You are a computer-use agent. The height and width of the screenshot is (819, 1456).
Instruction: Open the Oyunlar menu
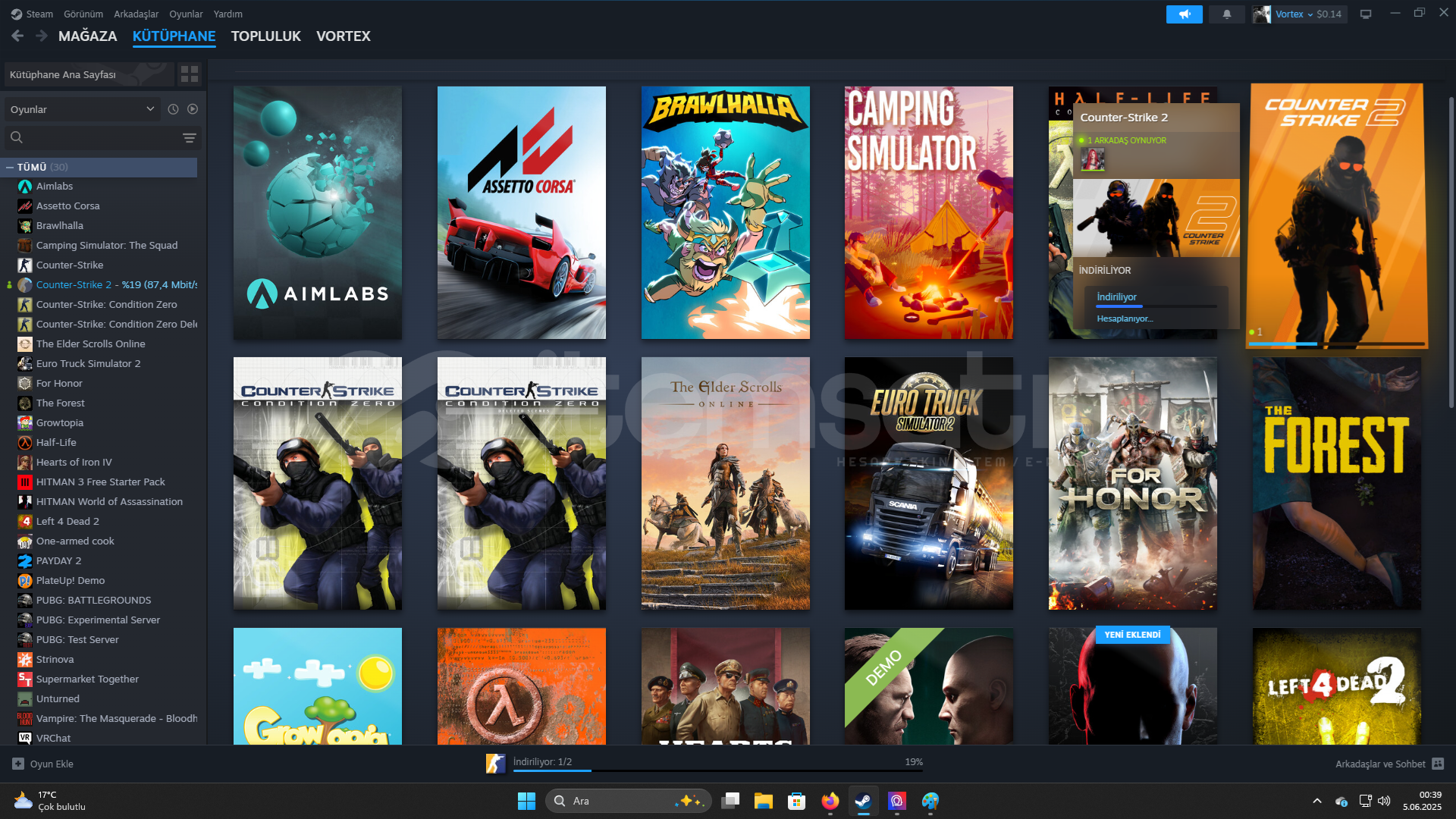click(x=186, y=14)
